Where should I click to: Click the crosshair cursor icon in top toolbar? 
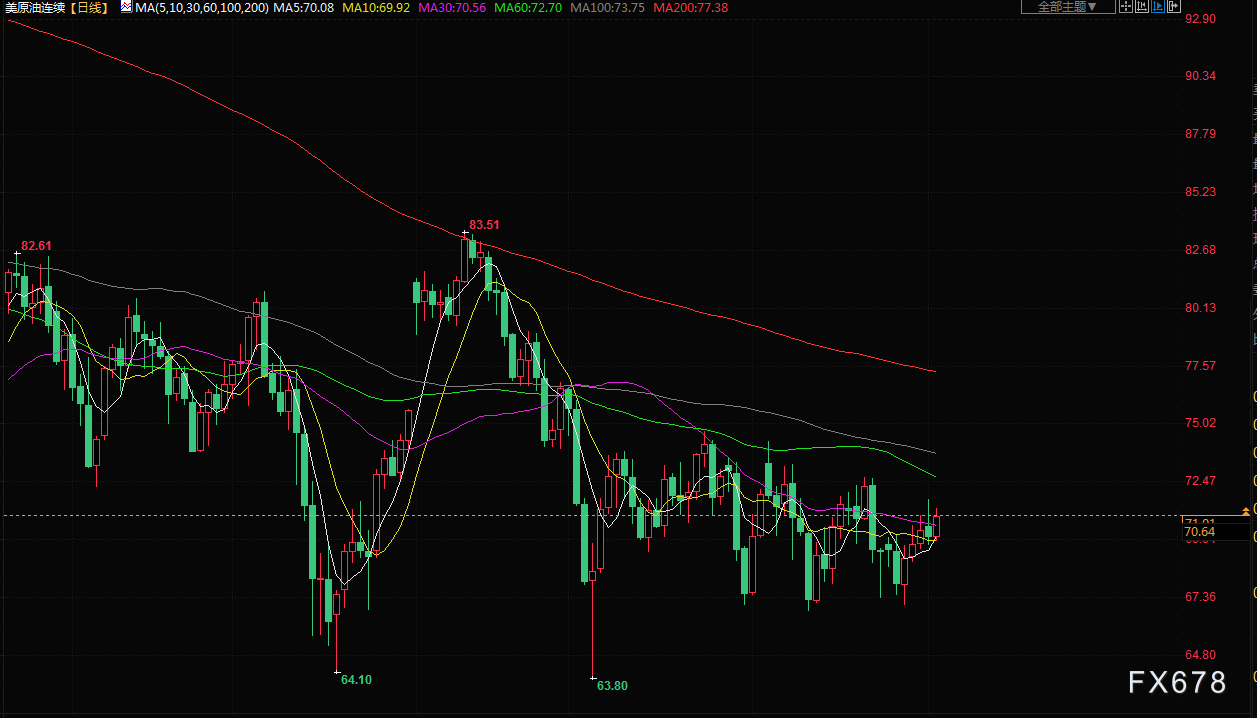(x=1126, y=6)
